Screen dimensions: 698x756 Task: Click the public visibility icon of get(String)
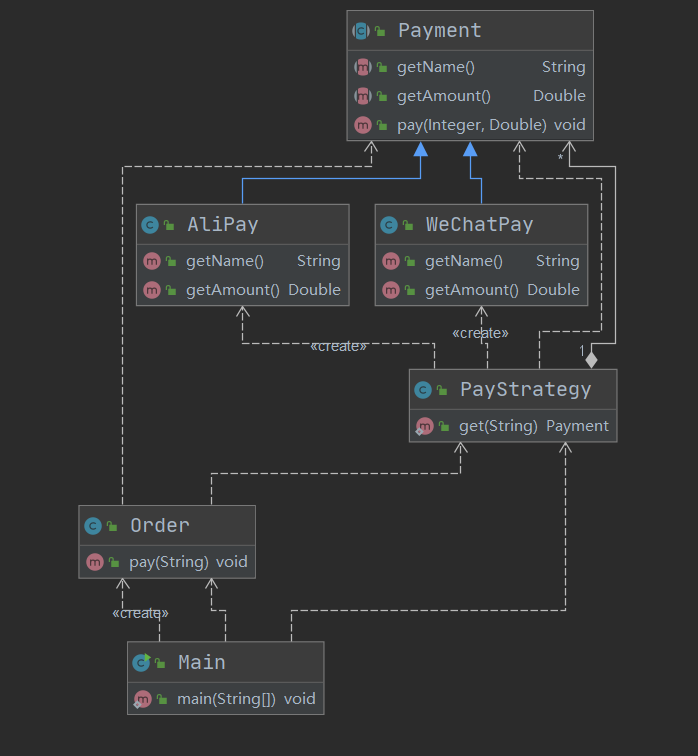(x=444, y=427)
